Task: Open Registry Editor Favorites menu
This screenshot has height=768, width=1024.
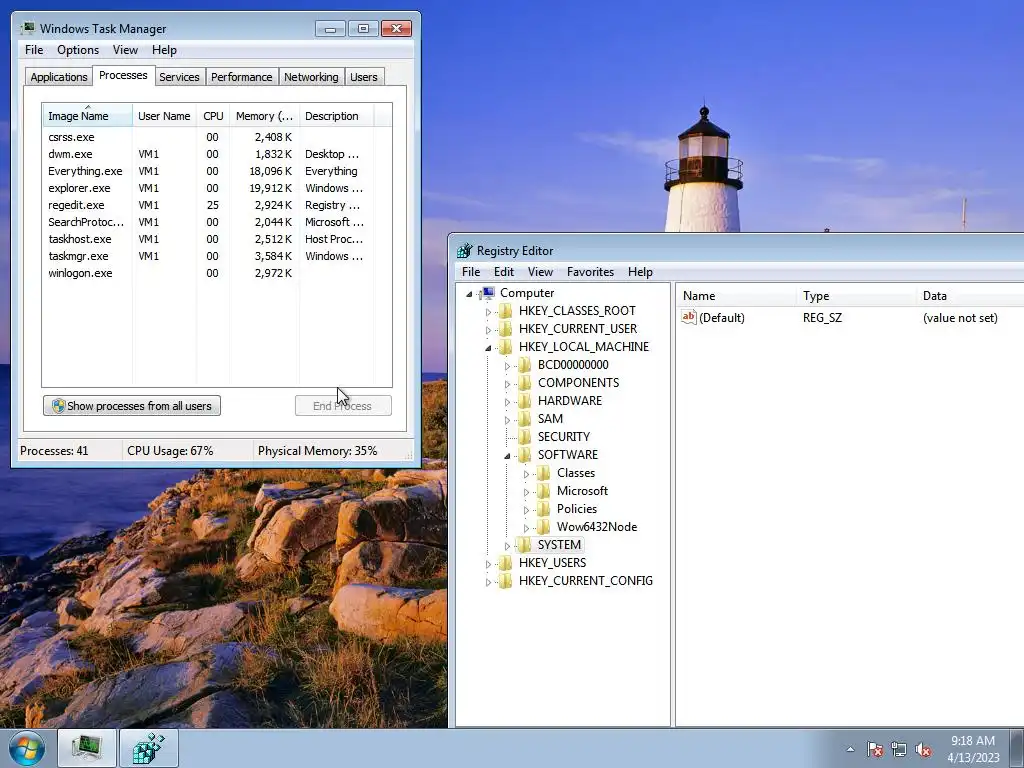Action: pyautogui.click(x=590, y=272)
